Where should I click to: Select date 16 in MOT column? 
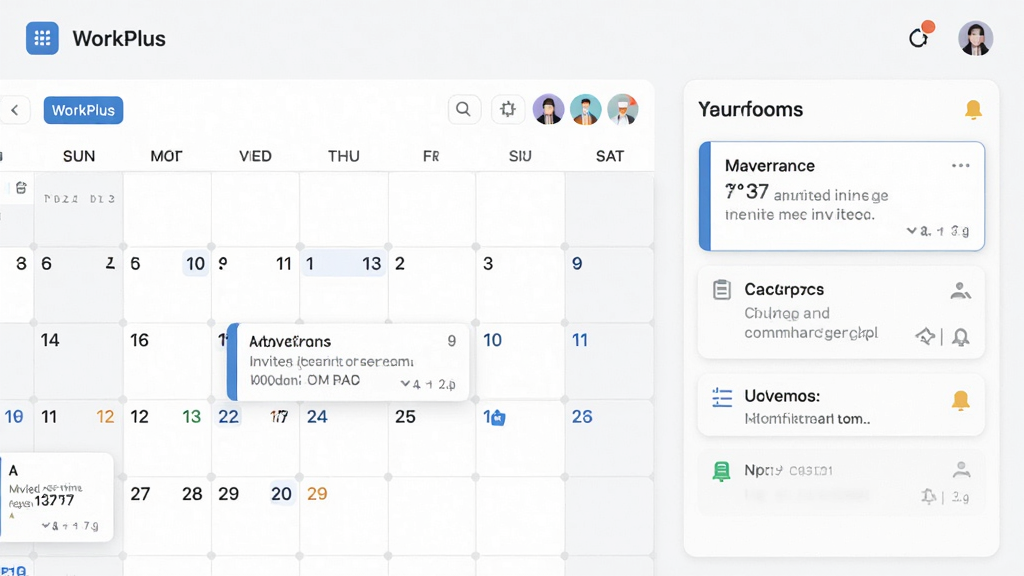139,340
